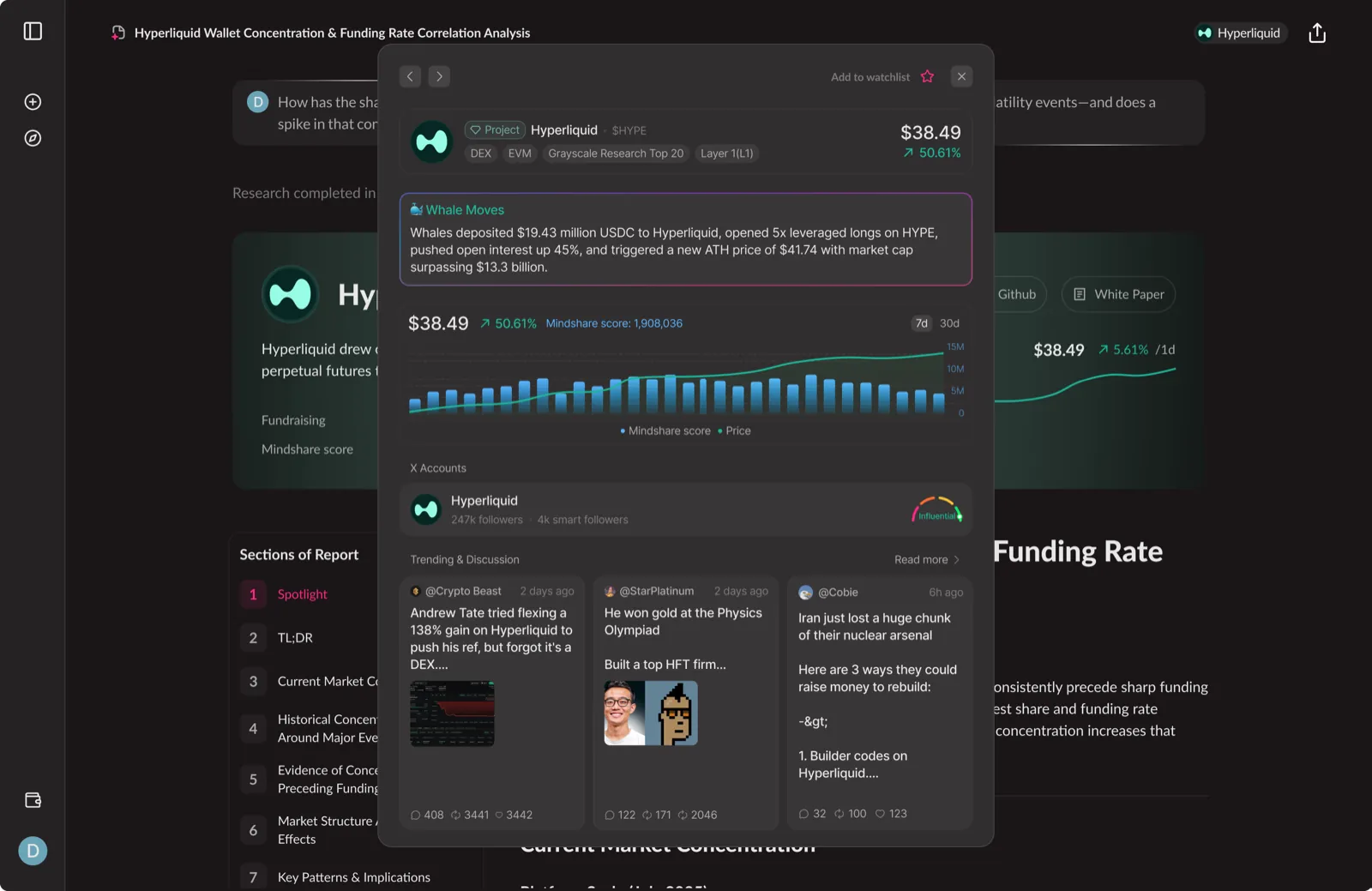Like the Cobie post heart icon
This screenshot has height=891, width=1372.
pyautogui.click(x=880, y=814)
